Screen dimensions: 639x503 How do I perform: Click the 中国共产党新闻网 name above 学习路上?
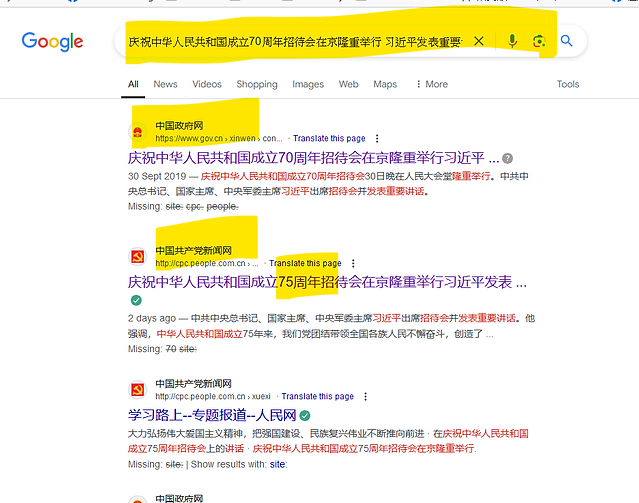coord(193,384)
